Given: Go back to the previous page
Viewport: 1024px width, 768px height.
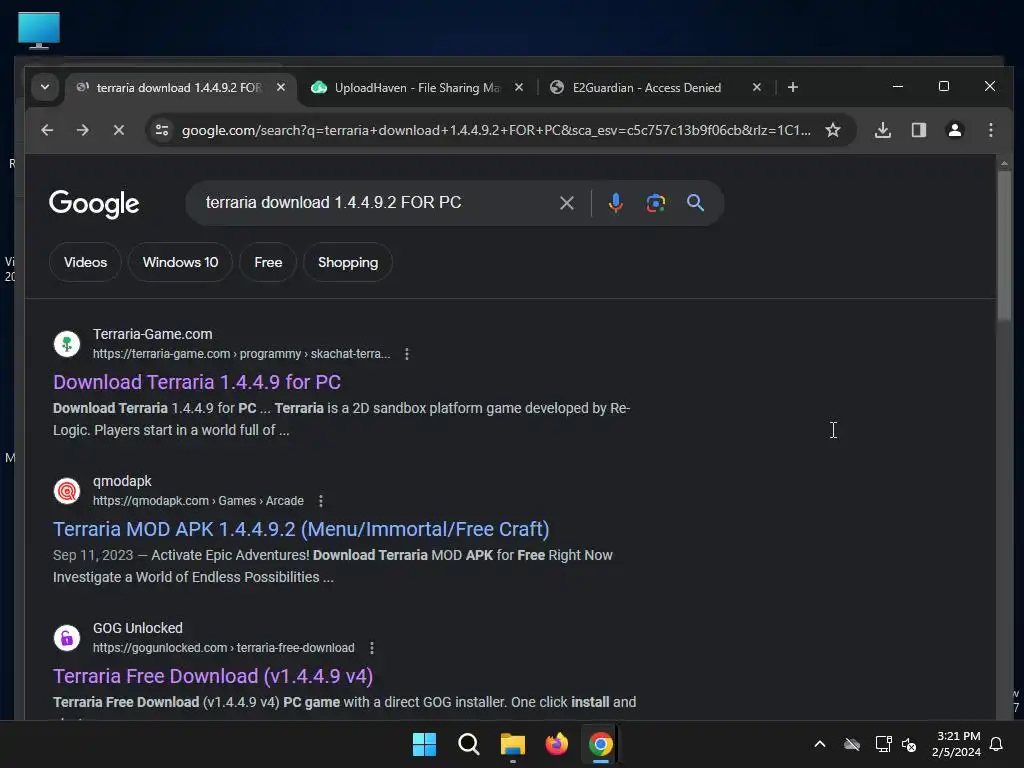Looking at the screenshot, I should (x=47, y=130).
